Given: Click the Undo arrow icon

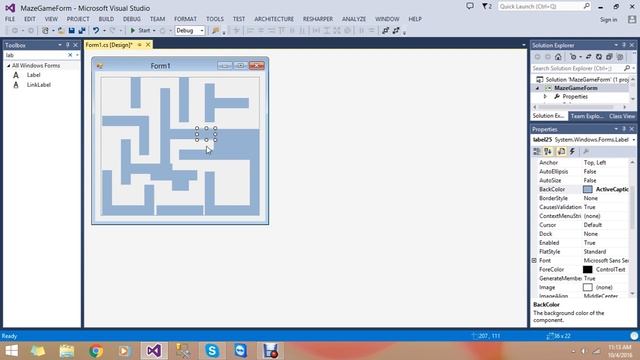Looking at the screenshot, I should 96,31.
